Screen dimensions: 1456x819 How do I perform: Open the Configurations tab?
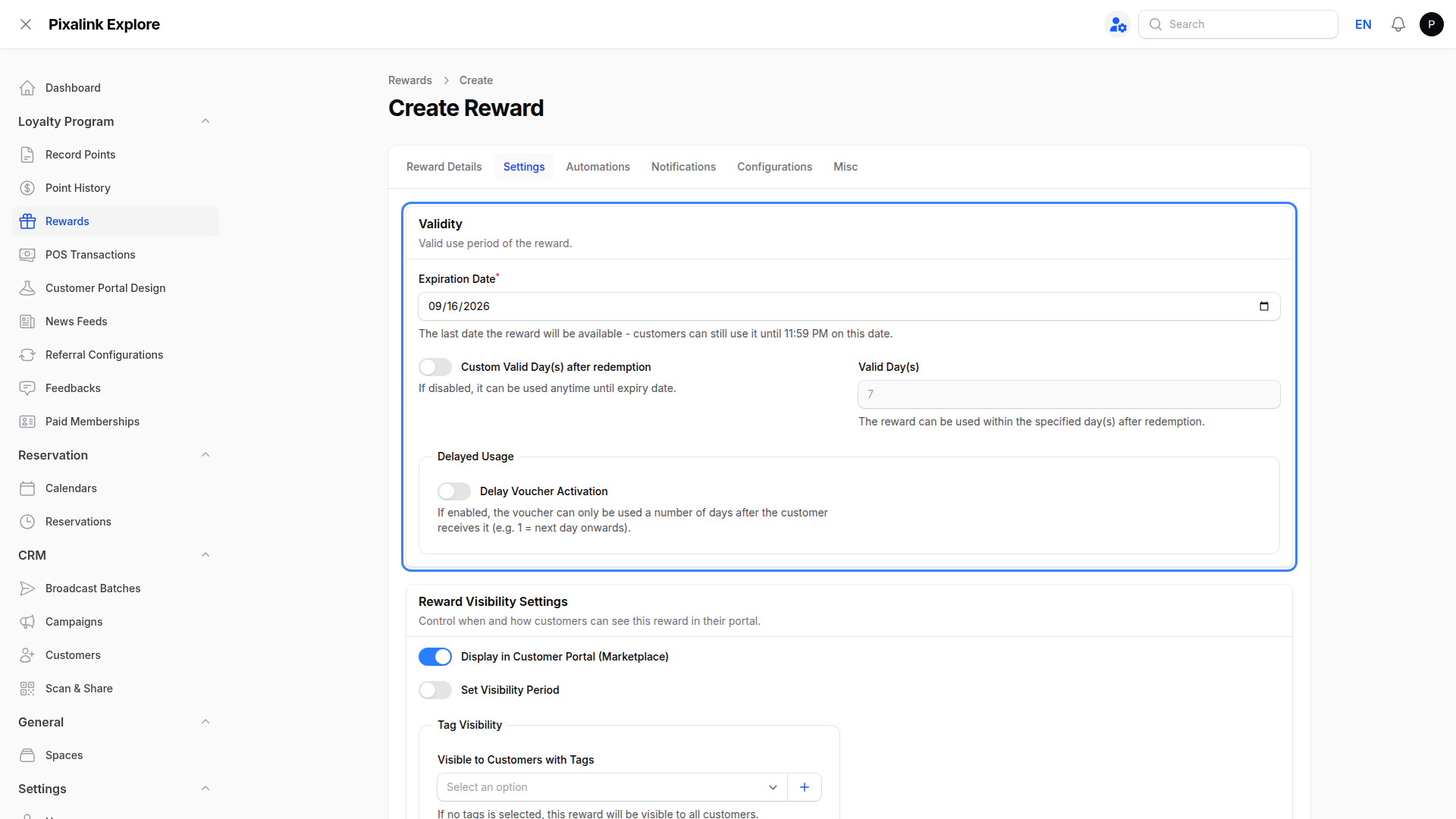(774, 167)
